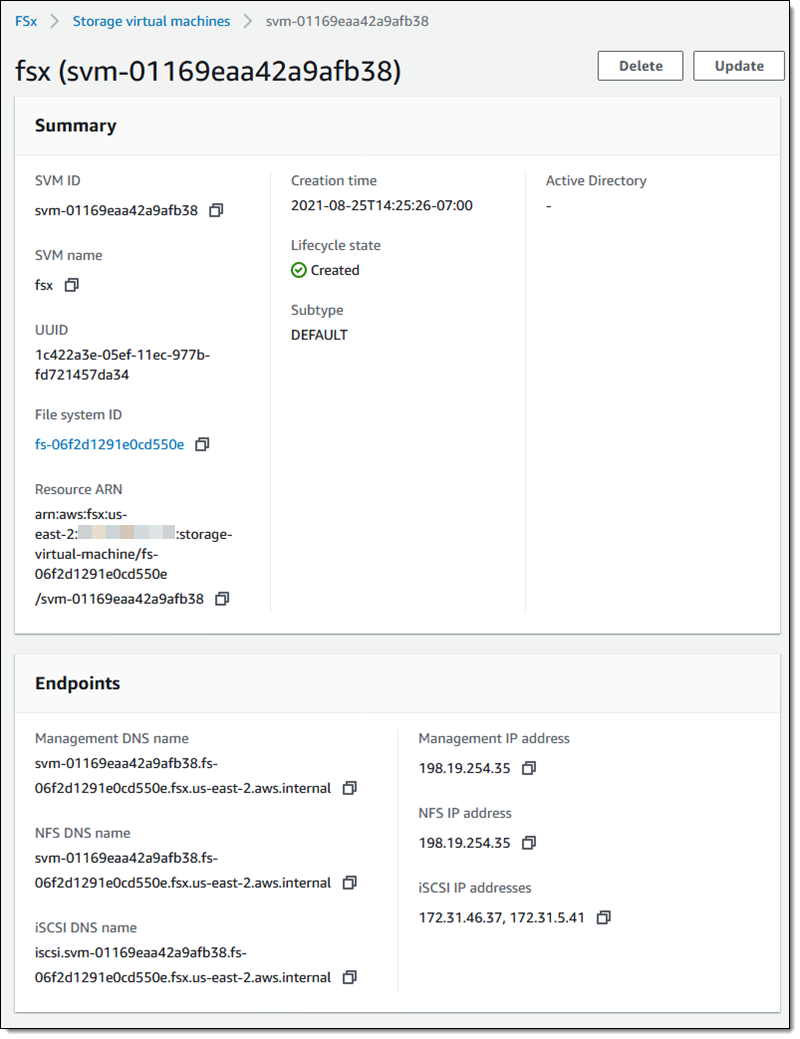Copy the iSCSI DNS name

click(349, 977)
